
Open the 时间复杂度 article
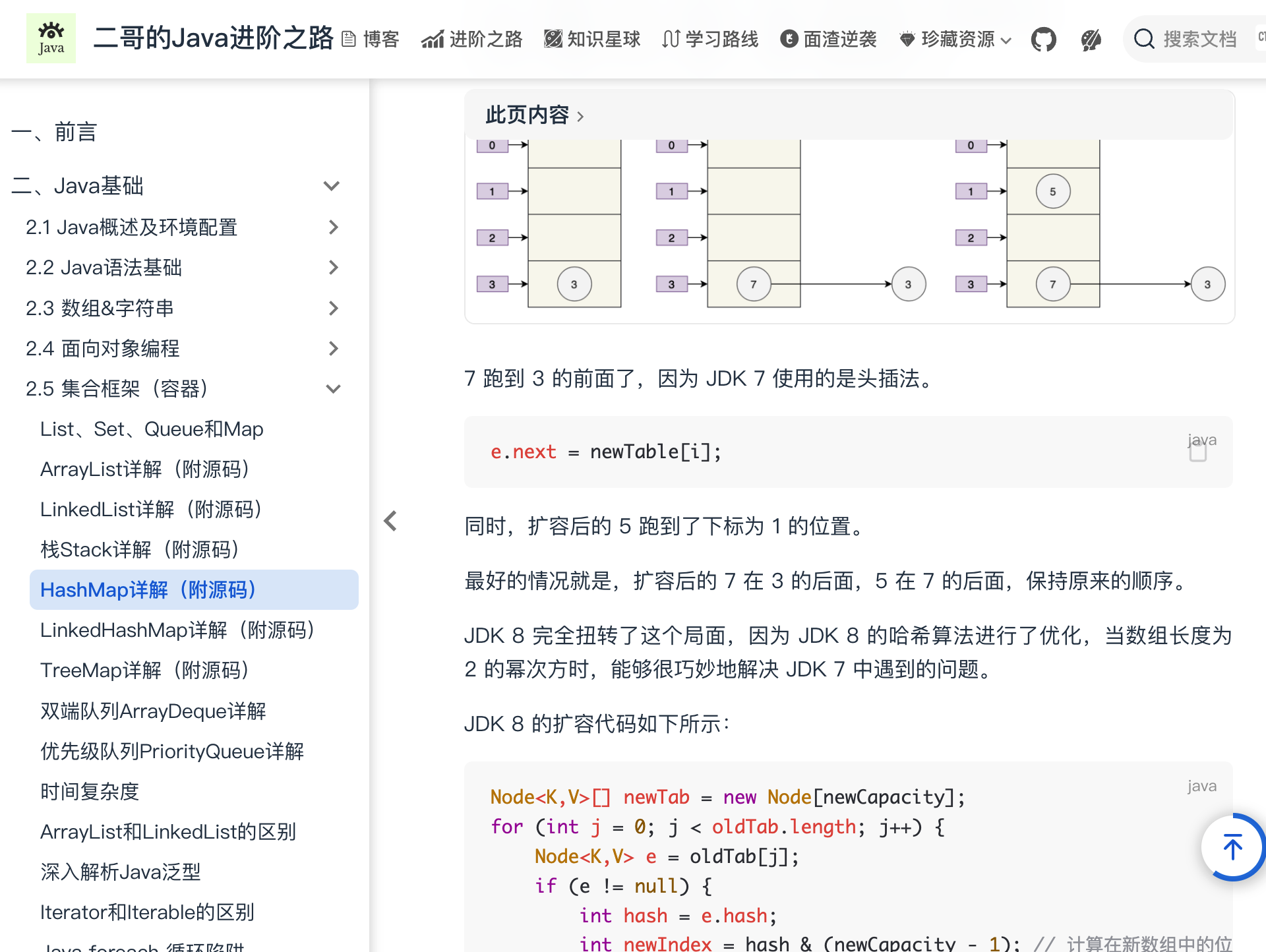[x=90, y=791]
